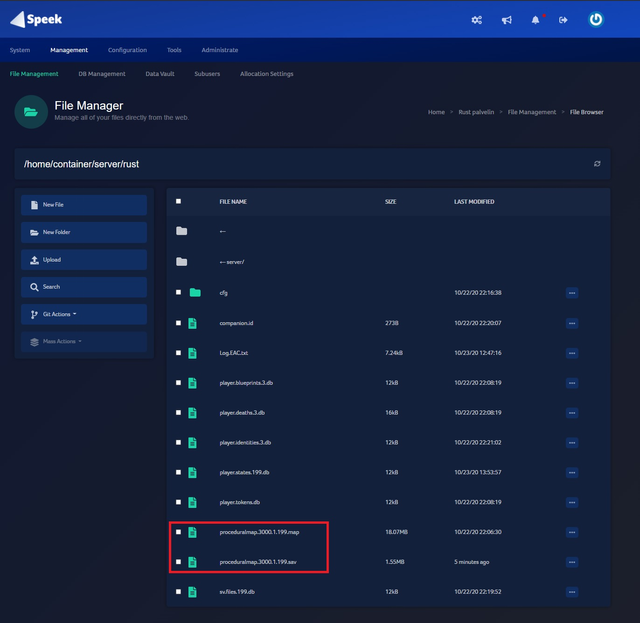Open the Administrate menu
Screen dimensions: 640x623
220,50
